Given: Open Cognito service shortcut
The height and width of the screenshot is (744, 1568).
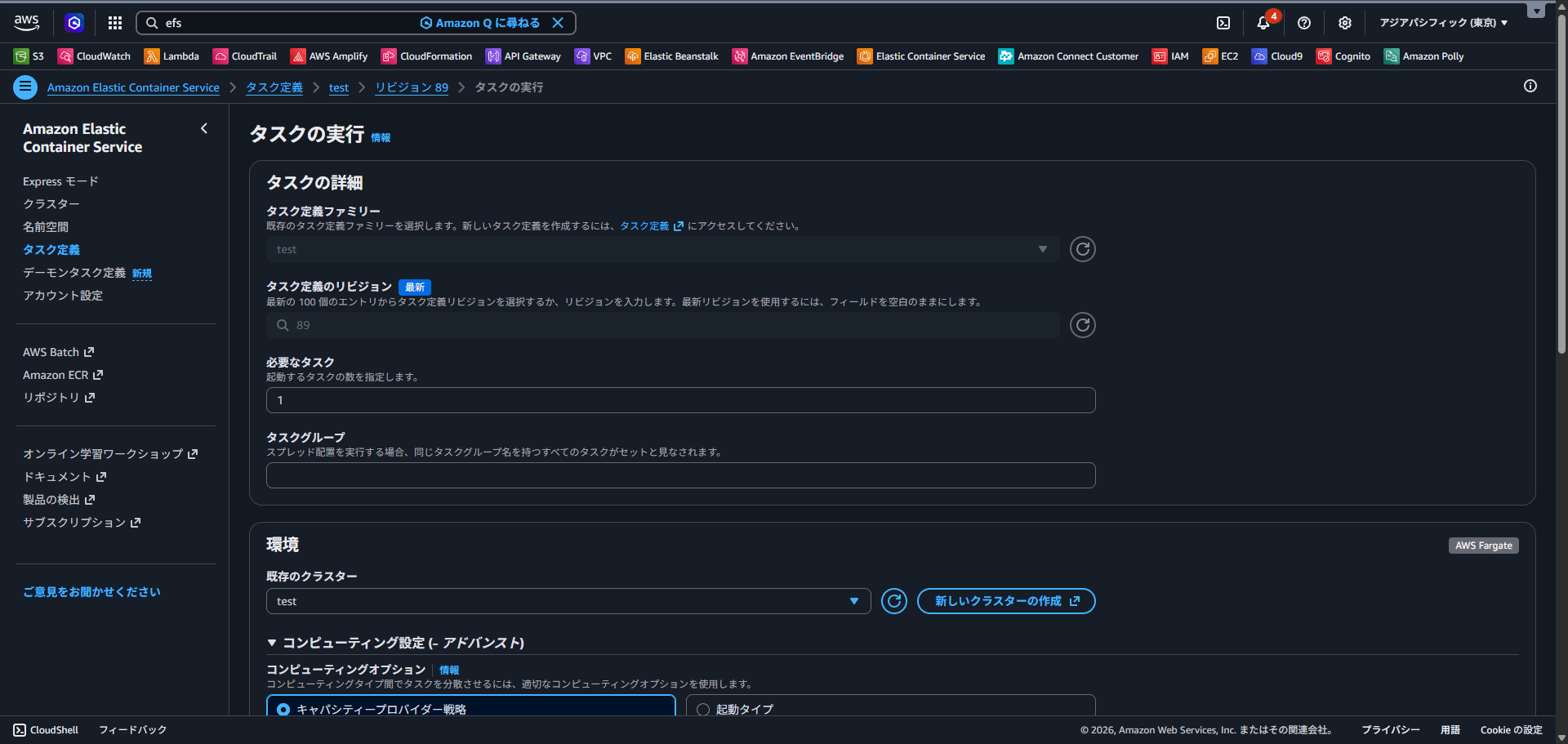Looking at the screenshot, I should pyautogui.click(x=1343, y=56).
